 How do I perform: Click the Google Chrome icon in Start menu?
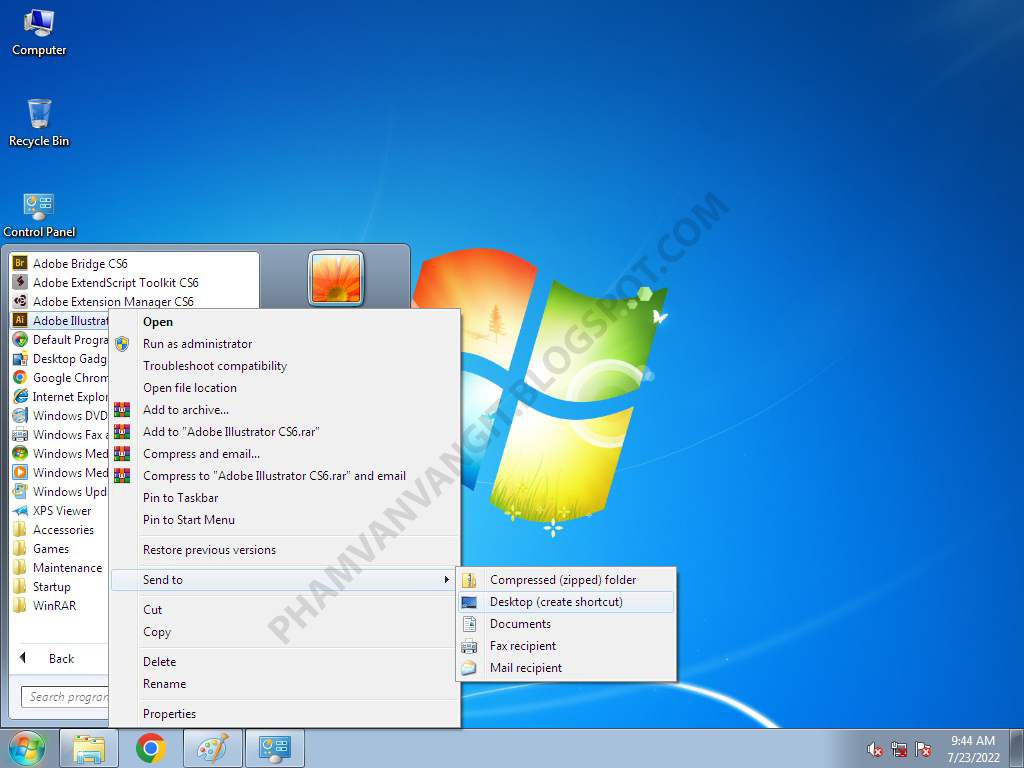tap(20, 377)
